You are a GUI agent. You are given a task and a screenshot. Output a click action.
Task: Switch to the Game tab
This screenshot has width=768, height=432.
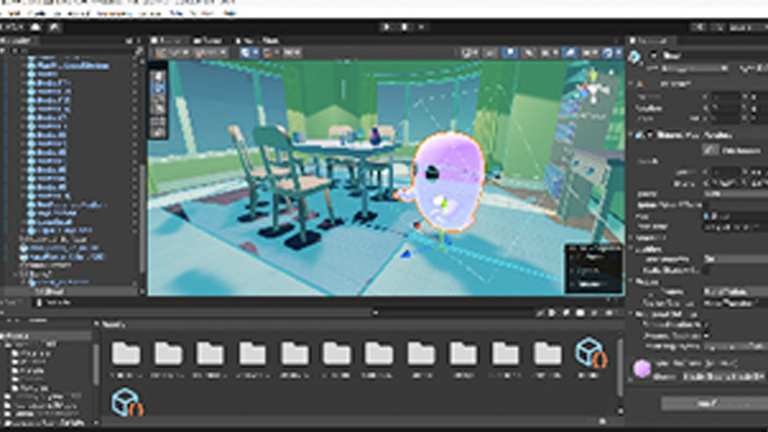pyautogui.click(x=210, y=41)
